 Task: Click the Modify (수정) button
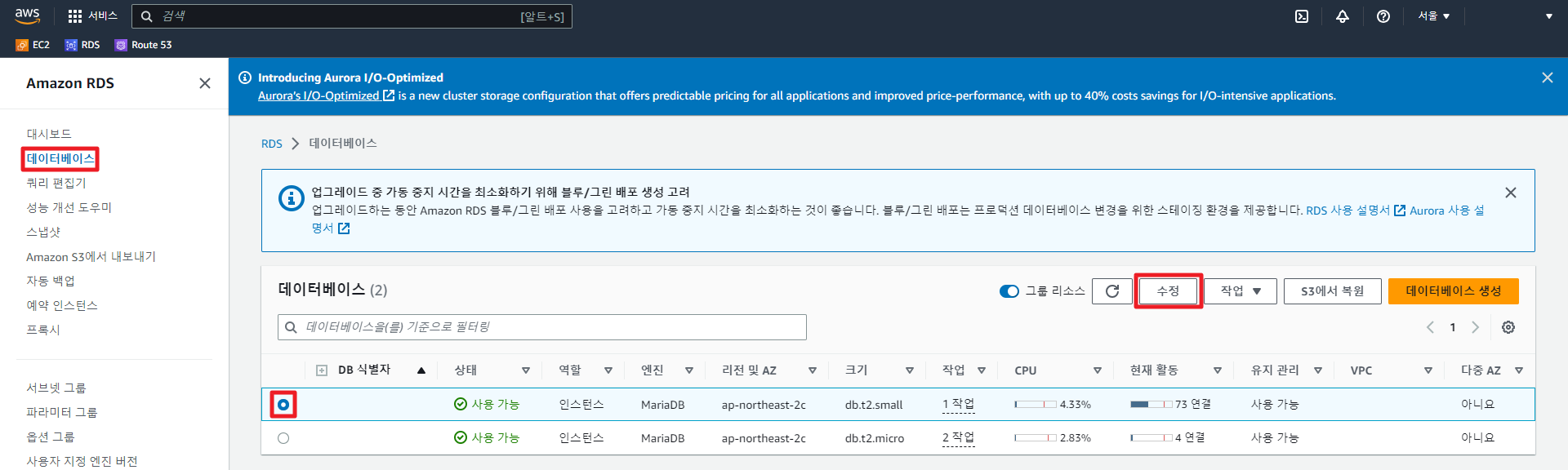click(1168, 291)
